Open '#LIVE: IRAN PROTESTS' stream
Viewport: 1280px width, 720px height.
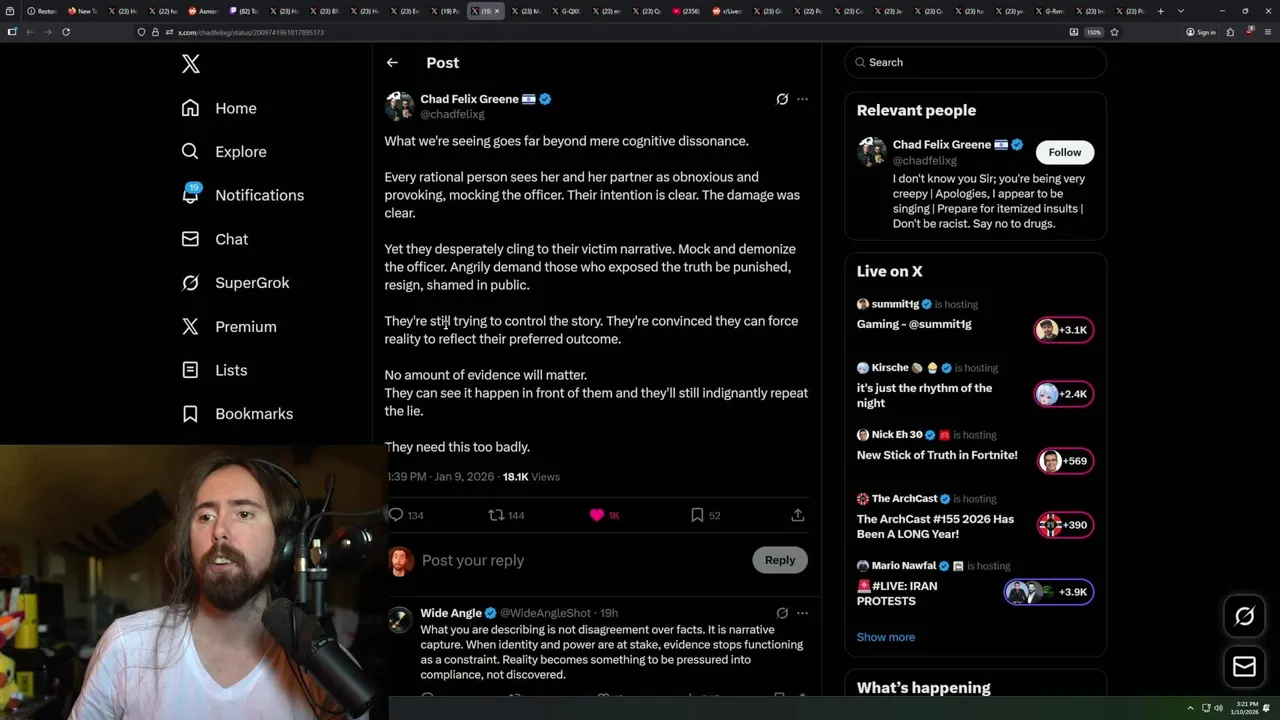coord(897,593)
